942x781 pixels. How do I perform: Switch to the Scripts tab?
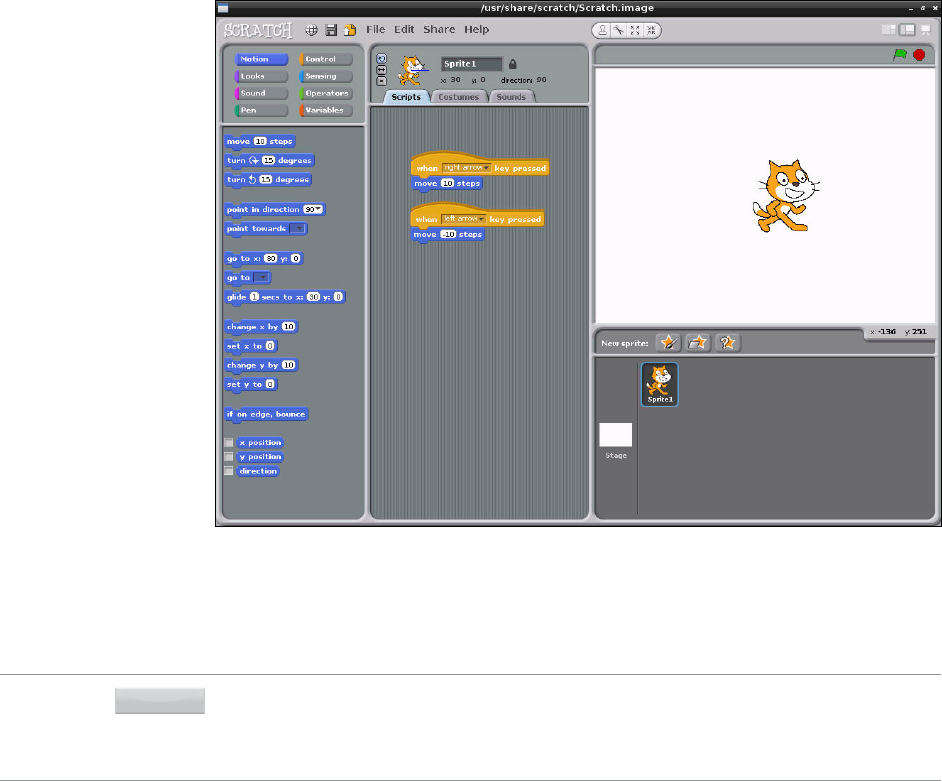click(x=406, y=97)
